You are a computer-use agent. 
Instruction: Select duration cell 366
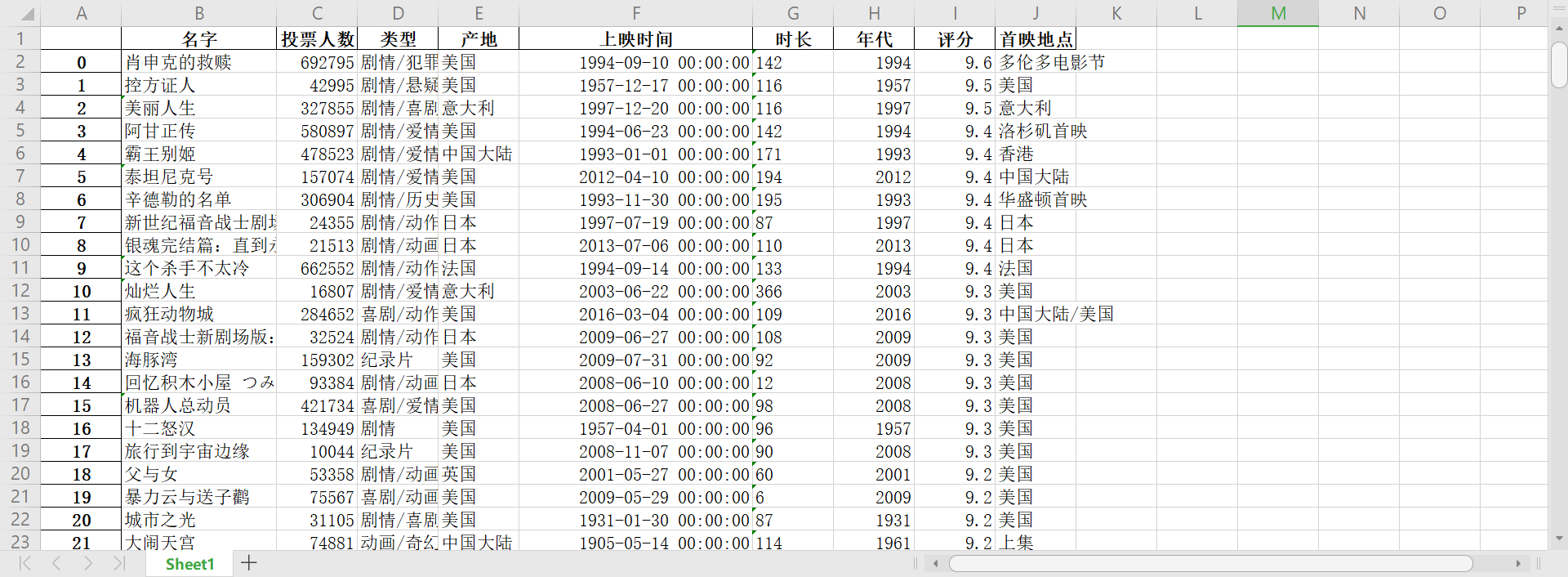coord(793,291)
